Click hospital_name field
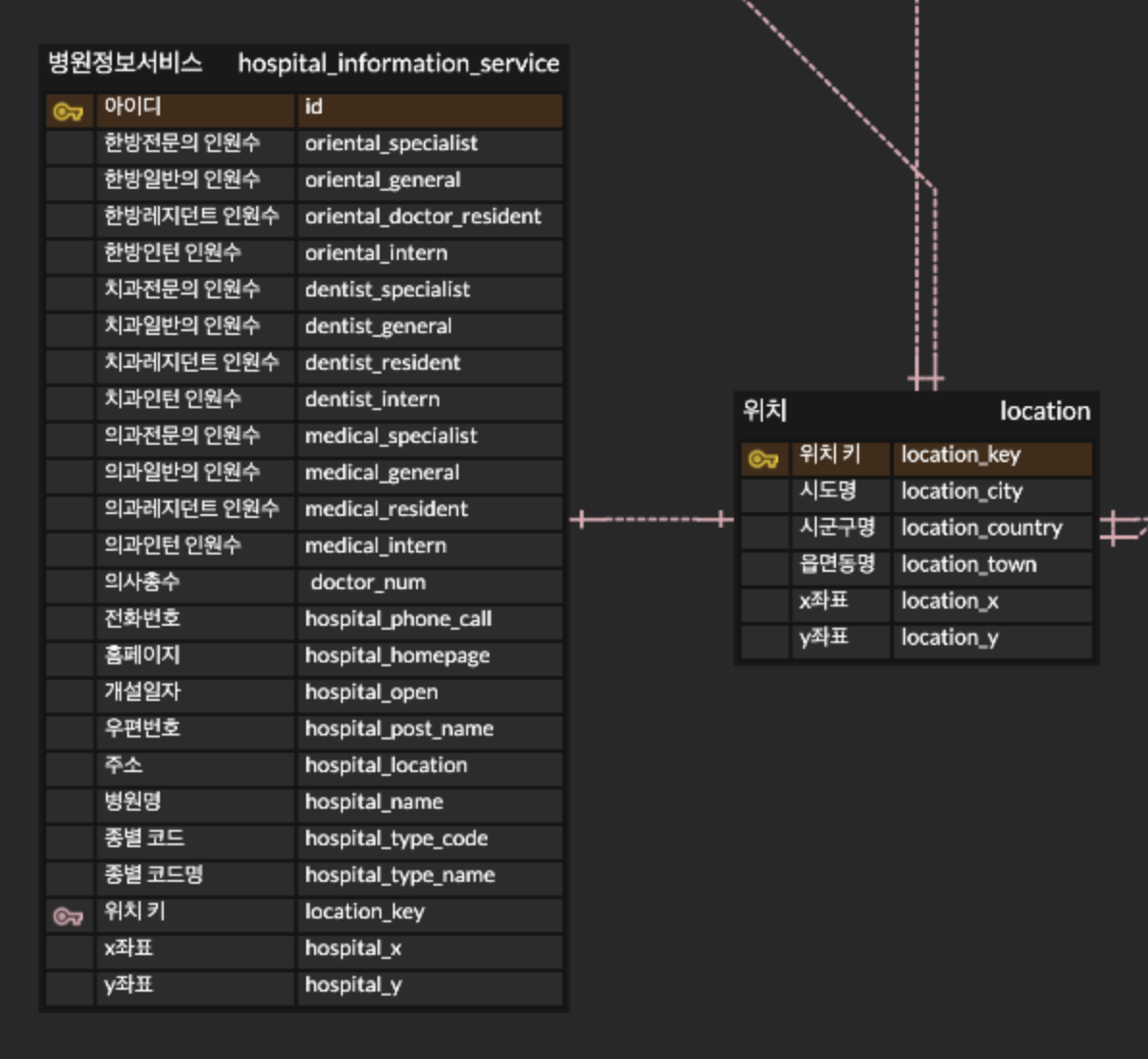 pos(430,806)
